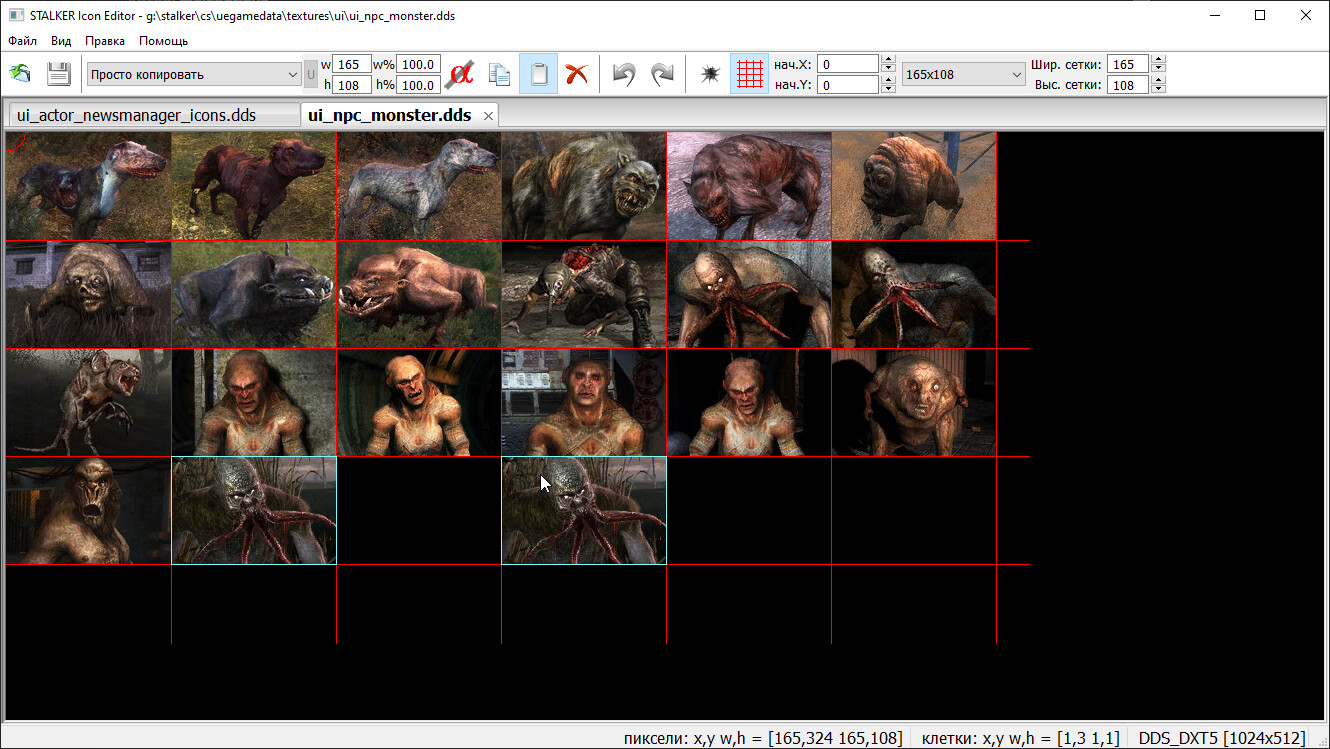Select the first dog monster thumbnail

click(x=88, y=186)
